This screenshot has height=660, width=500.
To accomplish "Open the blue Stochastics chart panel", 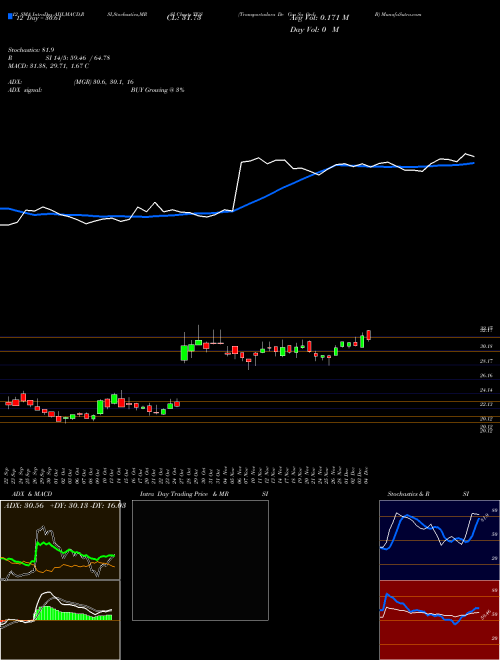I will click(x=439, y=540).
